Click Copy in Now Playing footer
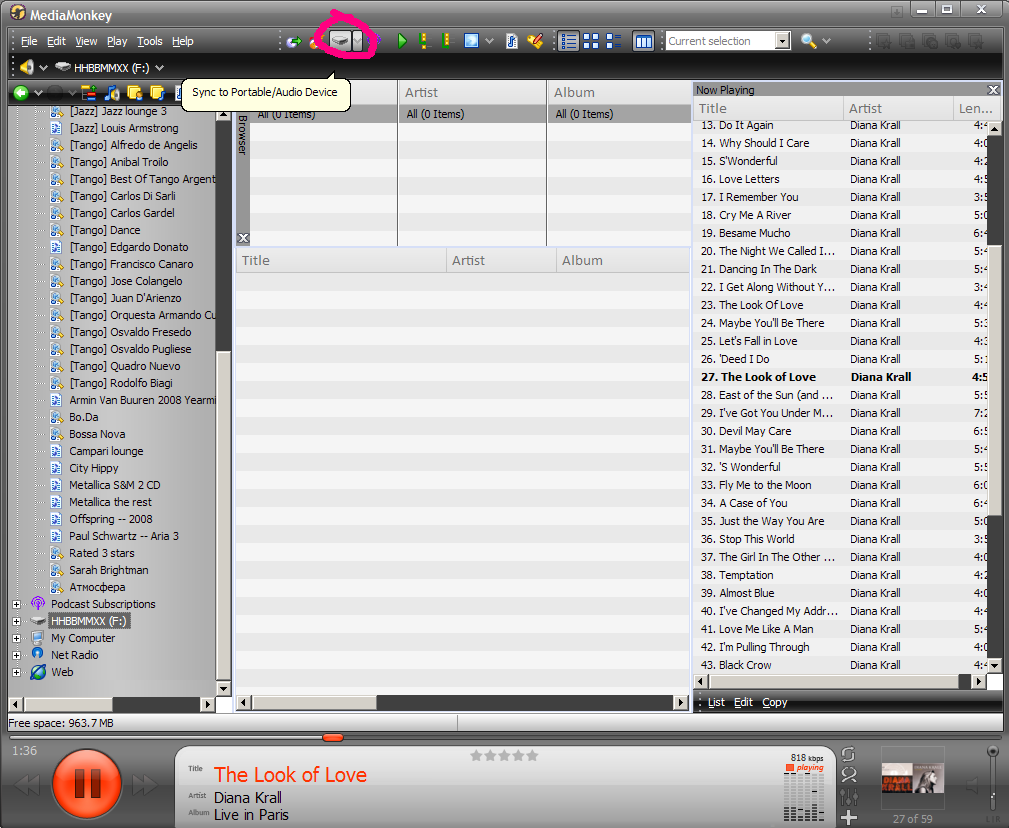 (x=775, y=703)
